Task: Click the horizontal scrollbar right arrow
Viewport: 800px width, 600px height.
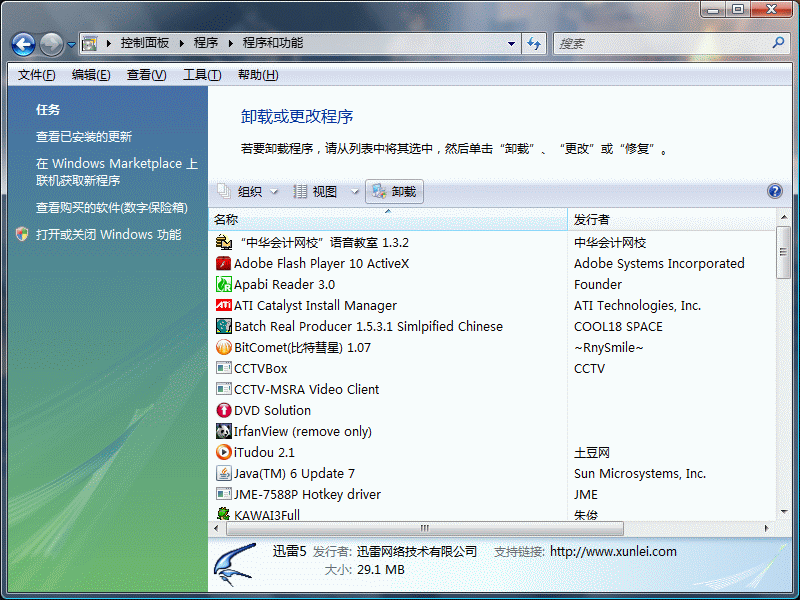Action: tap(766, 529)
